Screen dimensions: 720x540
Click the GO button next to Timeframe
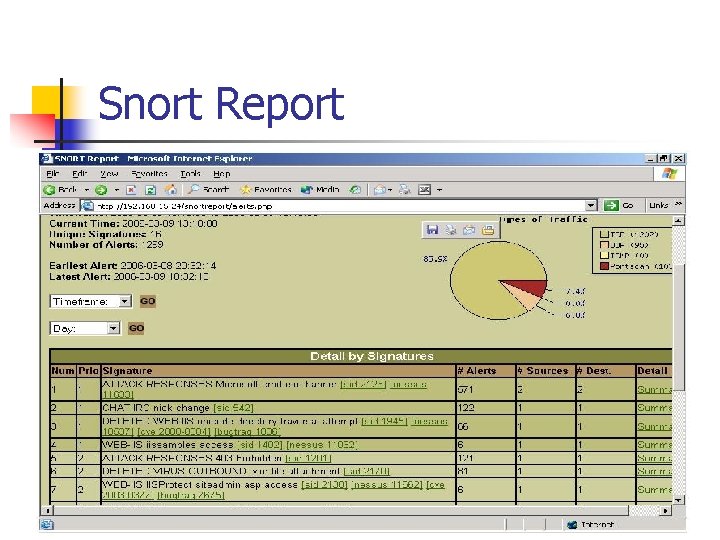click(147, 301)
